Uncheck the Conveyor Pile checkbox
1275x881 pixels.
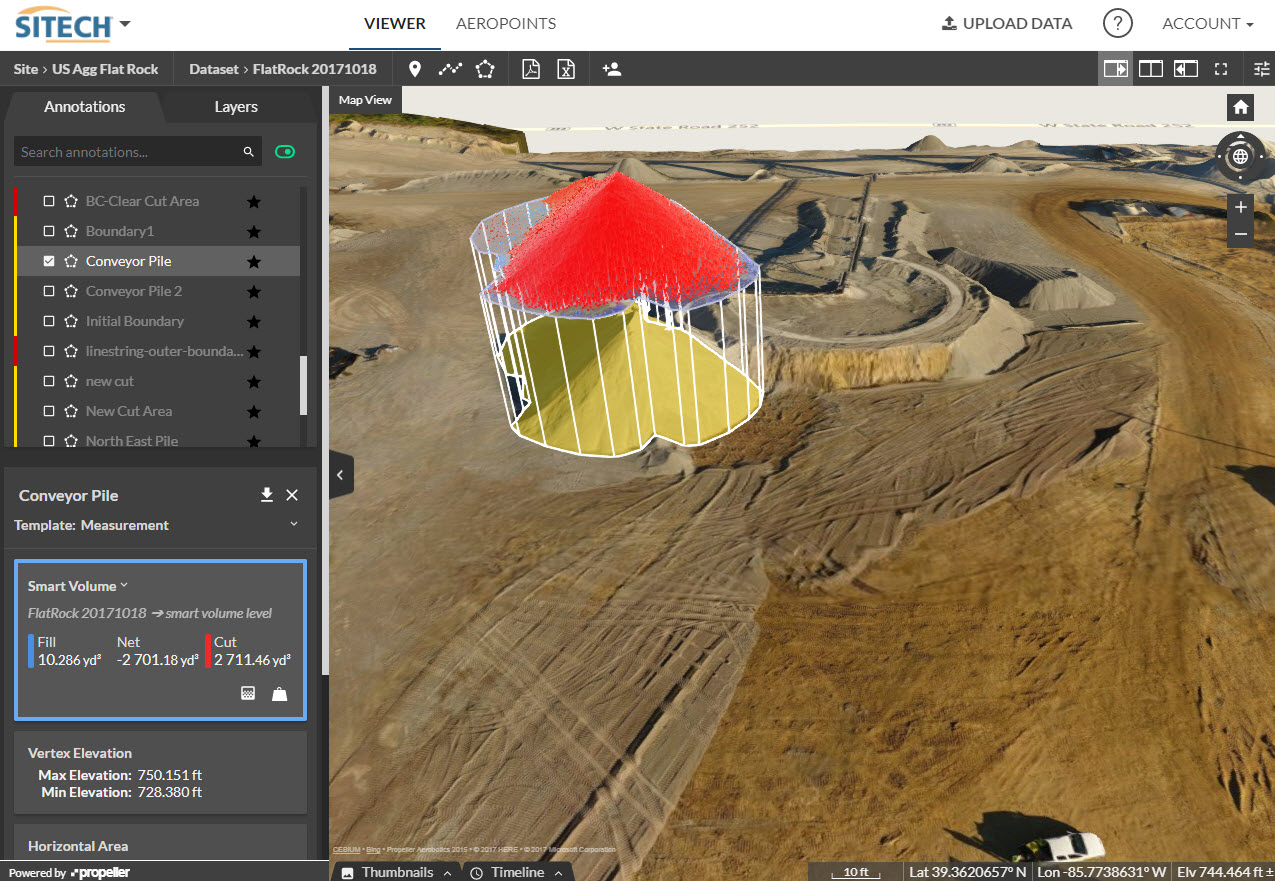[x=49, y=261]
